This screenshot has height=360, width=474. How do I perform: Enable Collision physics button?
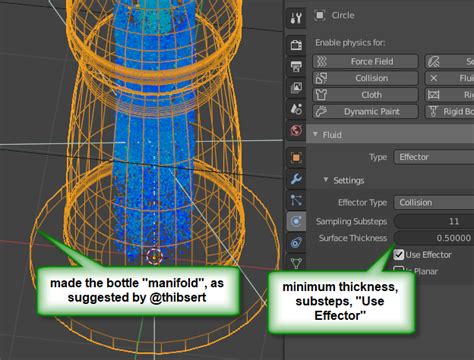pos(365,78)
